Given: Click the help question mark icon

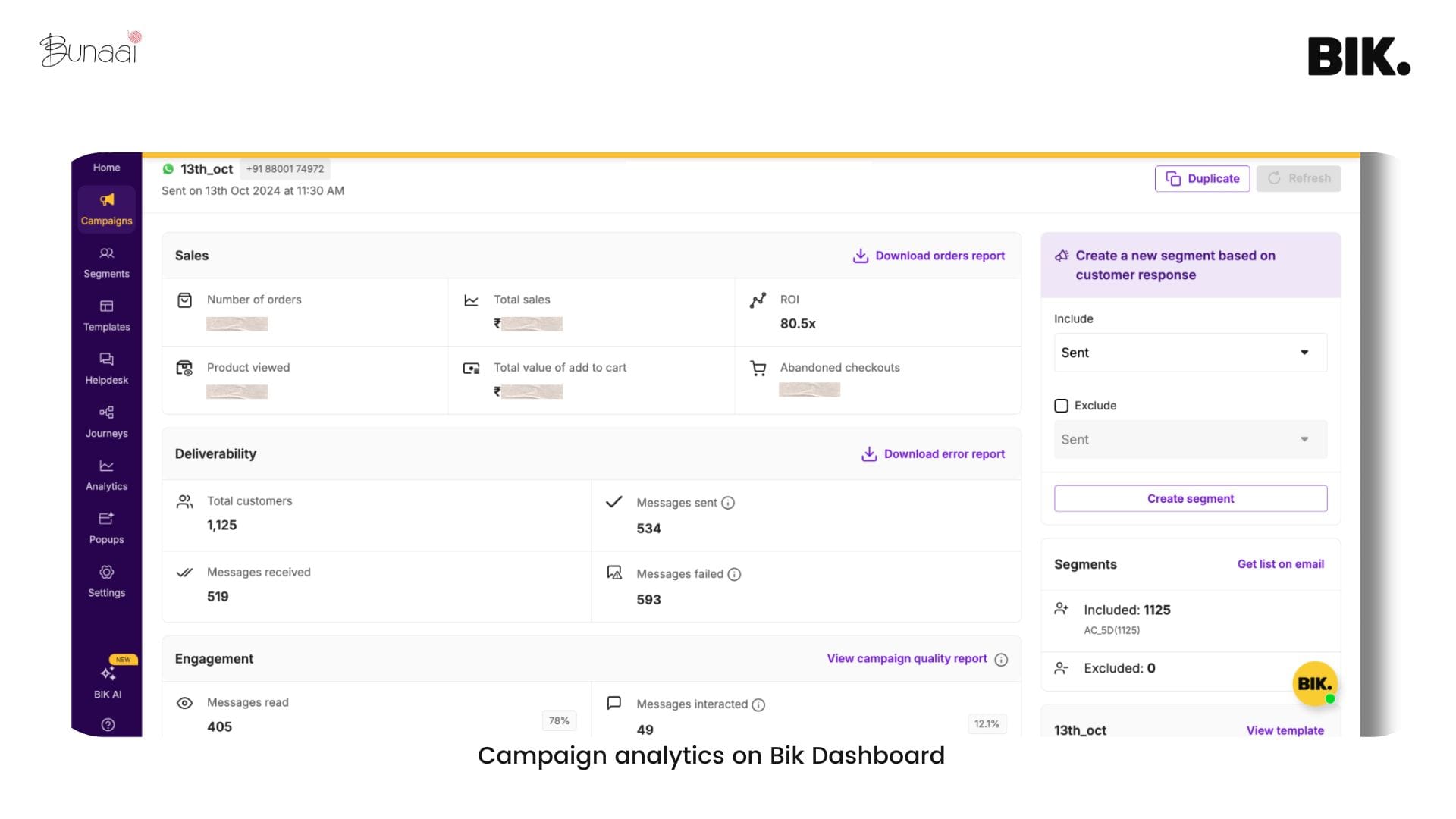Looking at the screenshot, I should pos(106,725).
